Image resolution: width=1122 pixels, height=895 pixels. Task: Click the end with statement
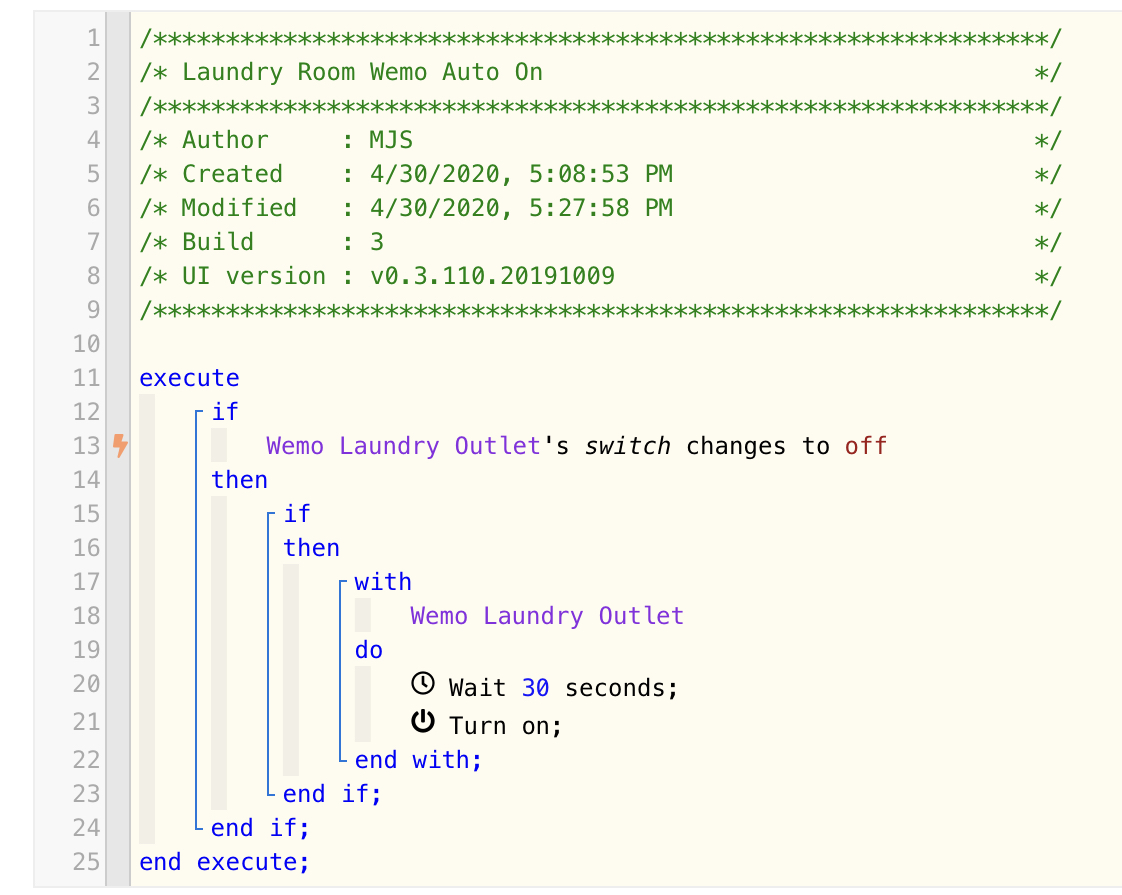click(x=419, y=760)
